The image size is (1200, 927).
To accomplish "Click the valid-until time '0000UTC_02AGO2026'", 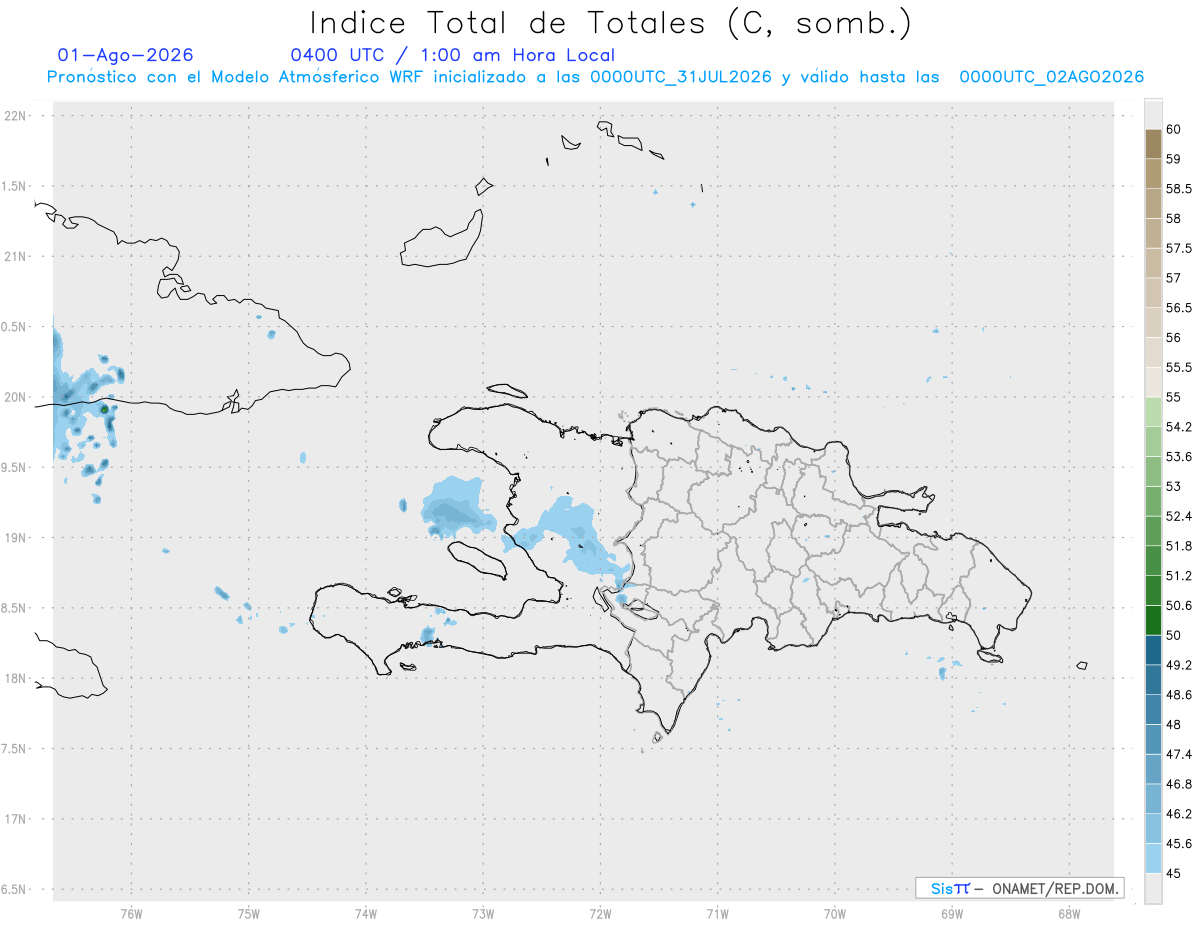I will pyautogui.click(x=1051, y=77).
